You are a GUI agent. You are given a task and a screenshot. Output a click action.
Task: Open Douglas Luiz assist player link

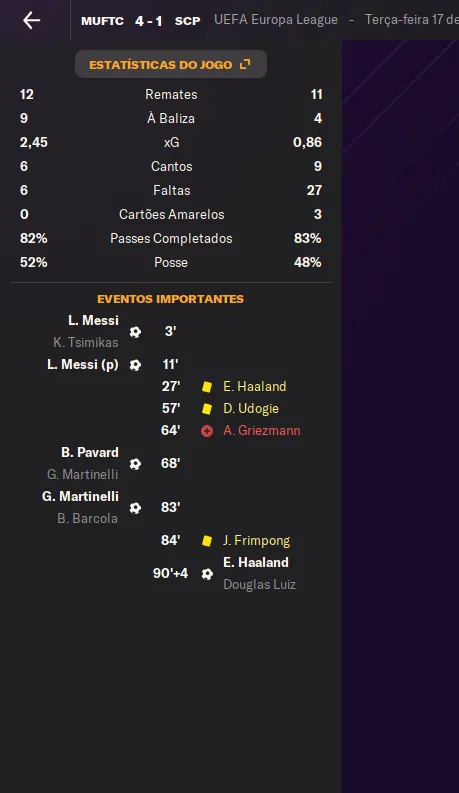coord(259,585)
